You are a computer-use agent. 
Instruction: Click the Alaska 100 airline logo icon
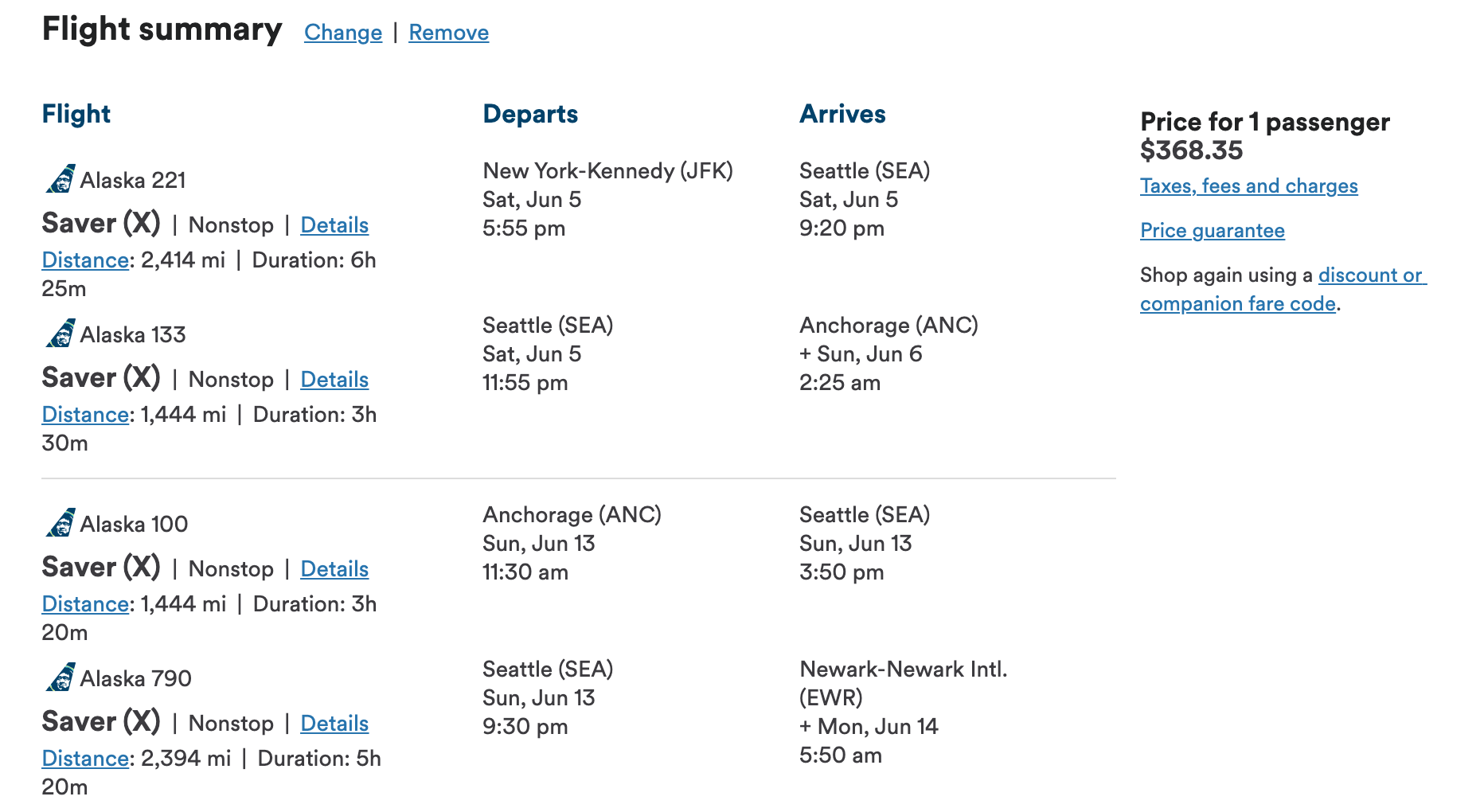click(61, 523)
